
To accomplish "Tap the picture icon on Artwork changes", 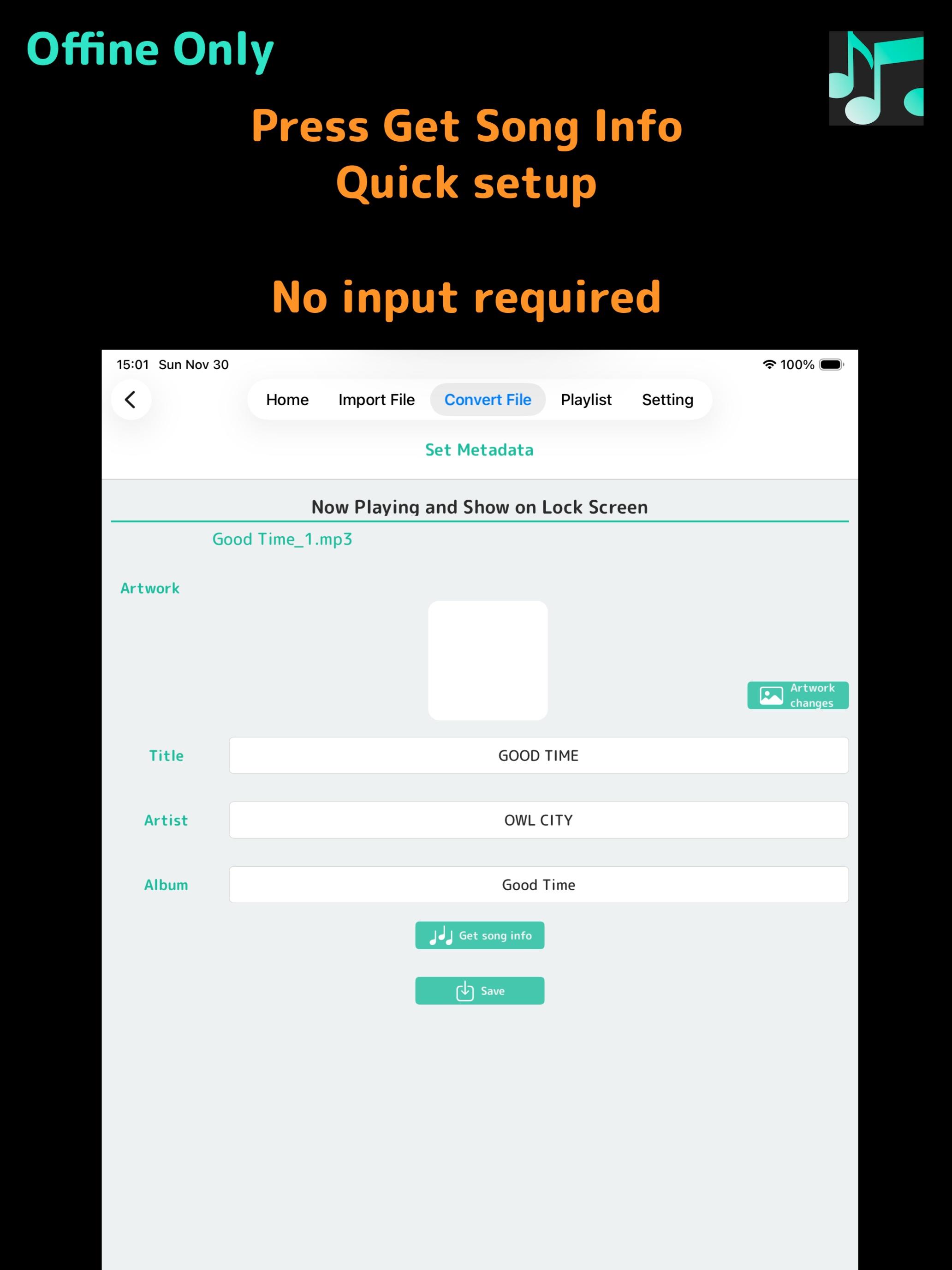I will click(771, 695).
